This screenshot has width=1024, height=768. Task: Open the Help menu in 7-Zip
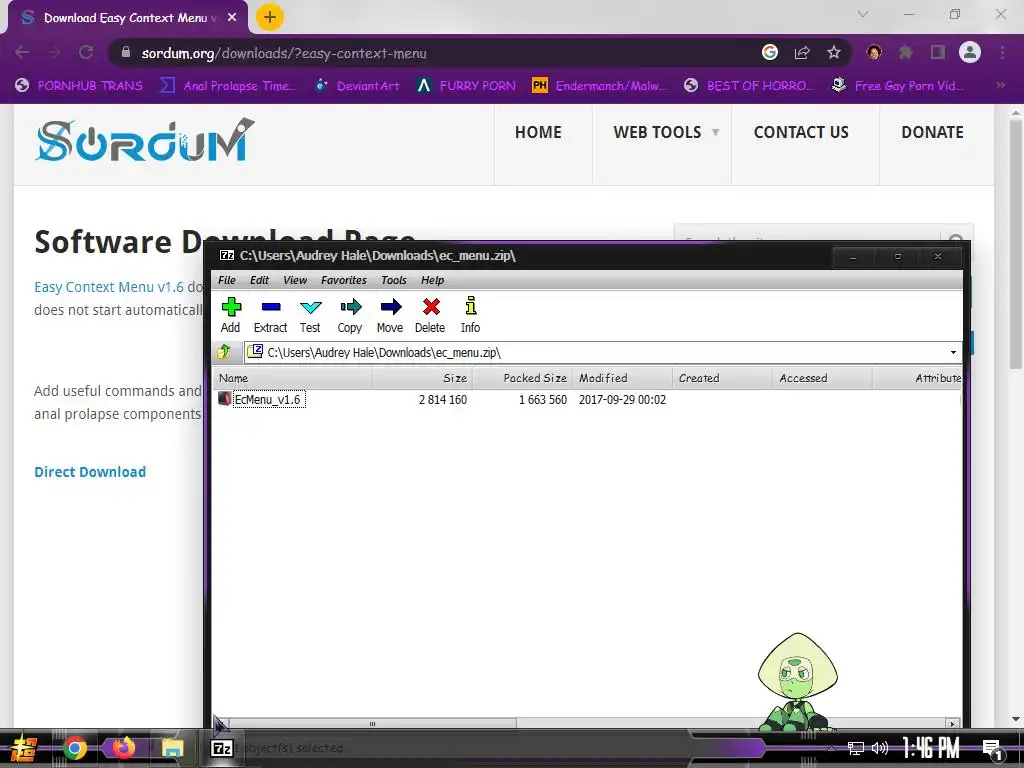[x=432, y=280]
